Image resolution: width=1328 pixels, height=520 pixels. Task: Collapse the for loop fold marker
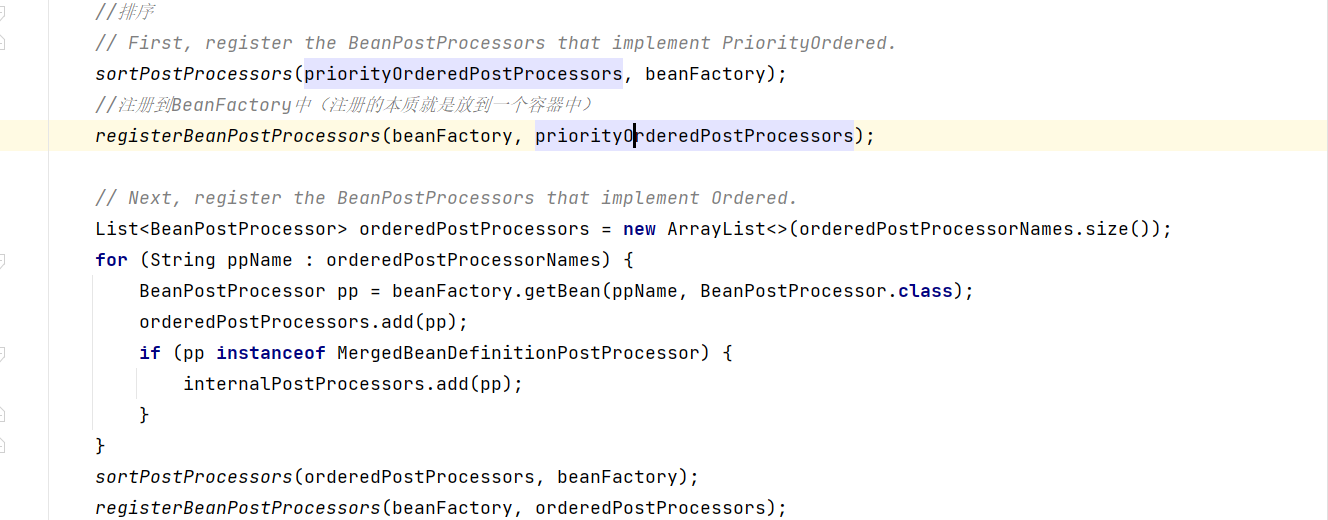pos(2,260)
